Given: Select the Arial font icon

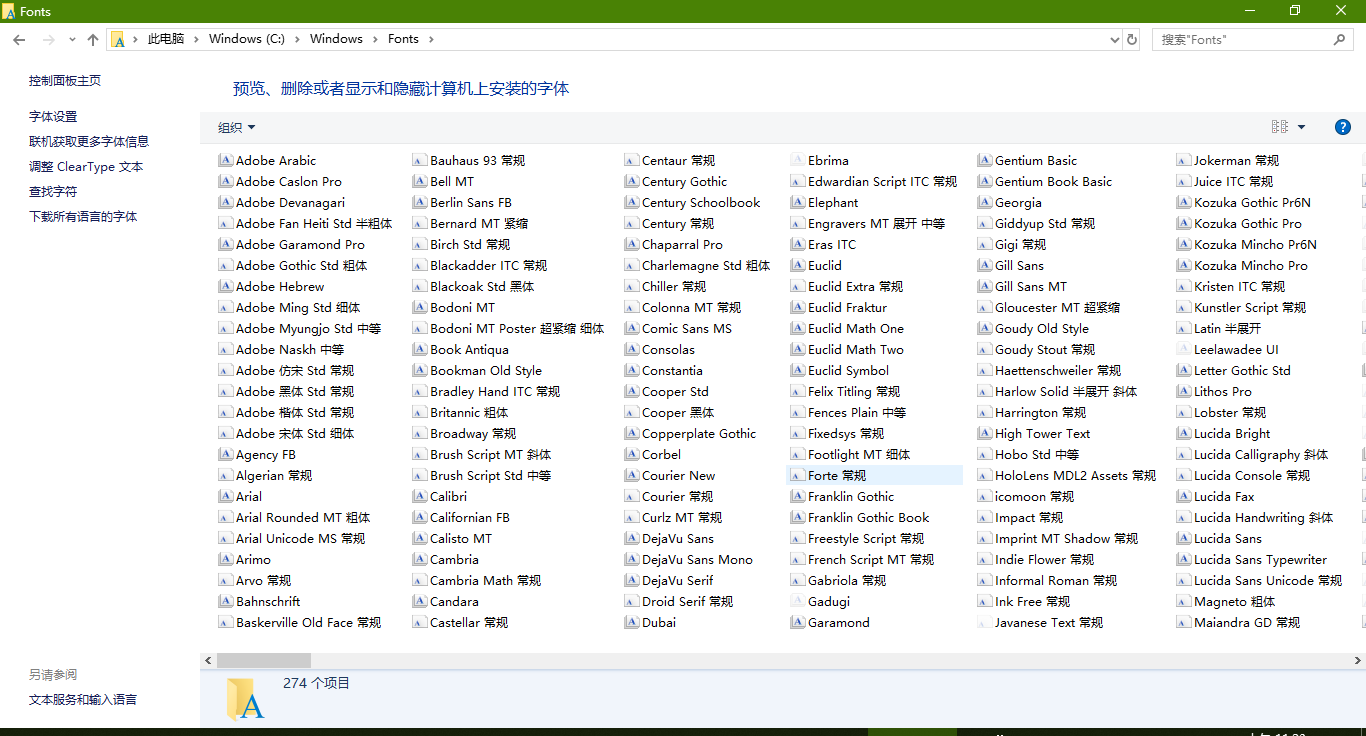Looking at the screenshot, I should (x=226, y=496).
